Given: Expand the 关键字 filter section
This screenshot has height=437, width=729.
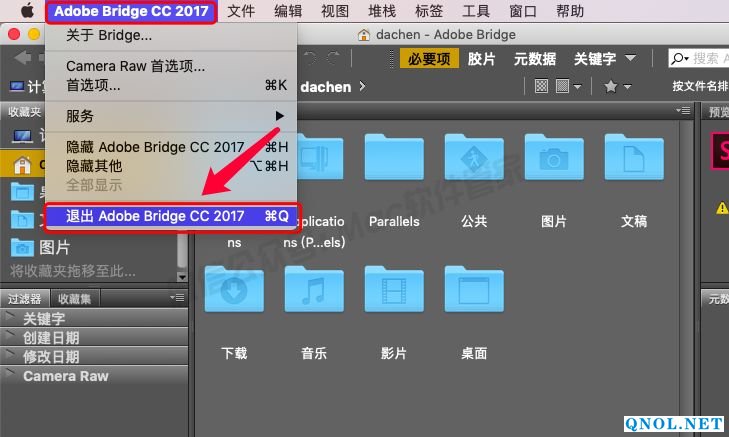Looking at the screenshot, I should [10, 318].
